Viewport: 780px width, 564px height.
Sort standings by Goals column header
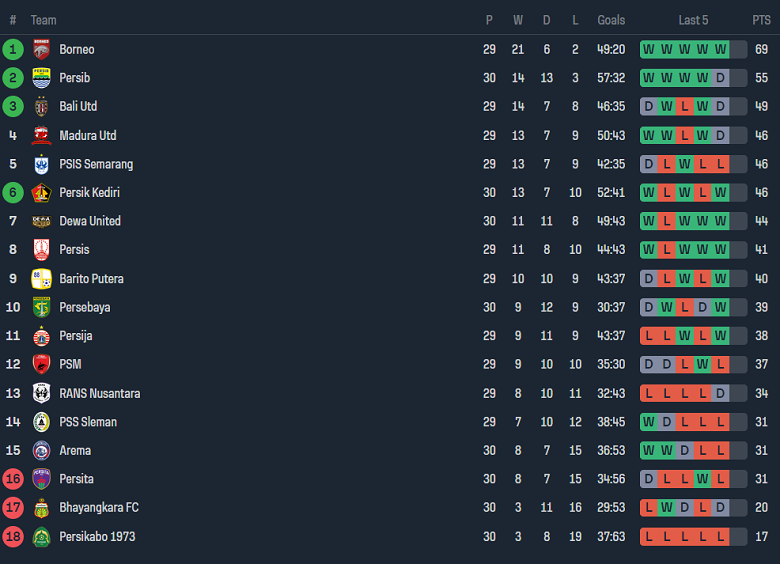(611, 20)
